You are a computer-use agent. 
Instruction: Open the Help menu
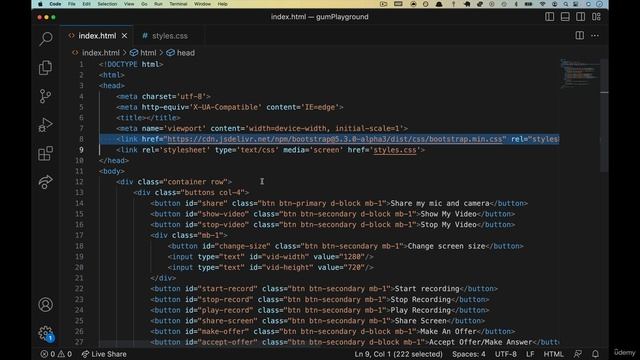[222, 4]
